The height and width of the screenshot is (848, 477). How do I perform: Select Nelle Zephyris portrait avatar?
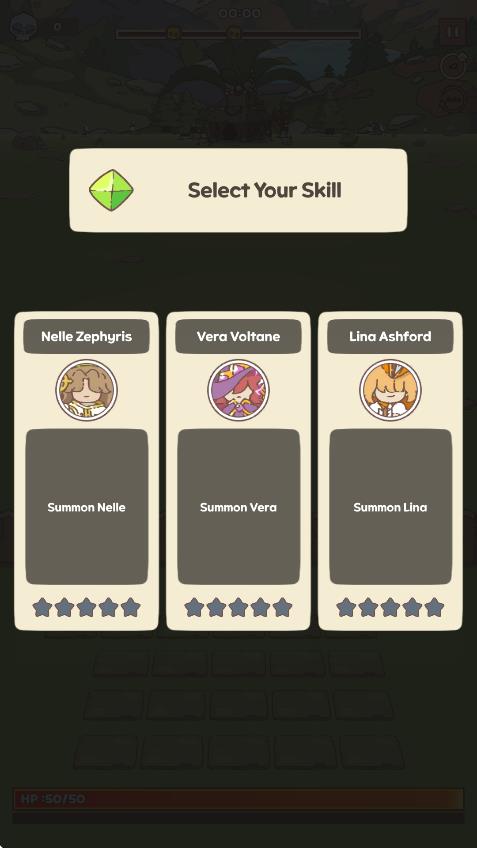[87, 390]
